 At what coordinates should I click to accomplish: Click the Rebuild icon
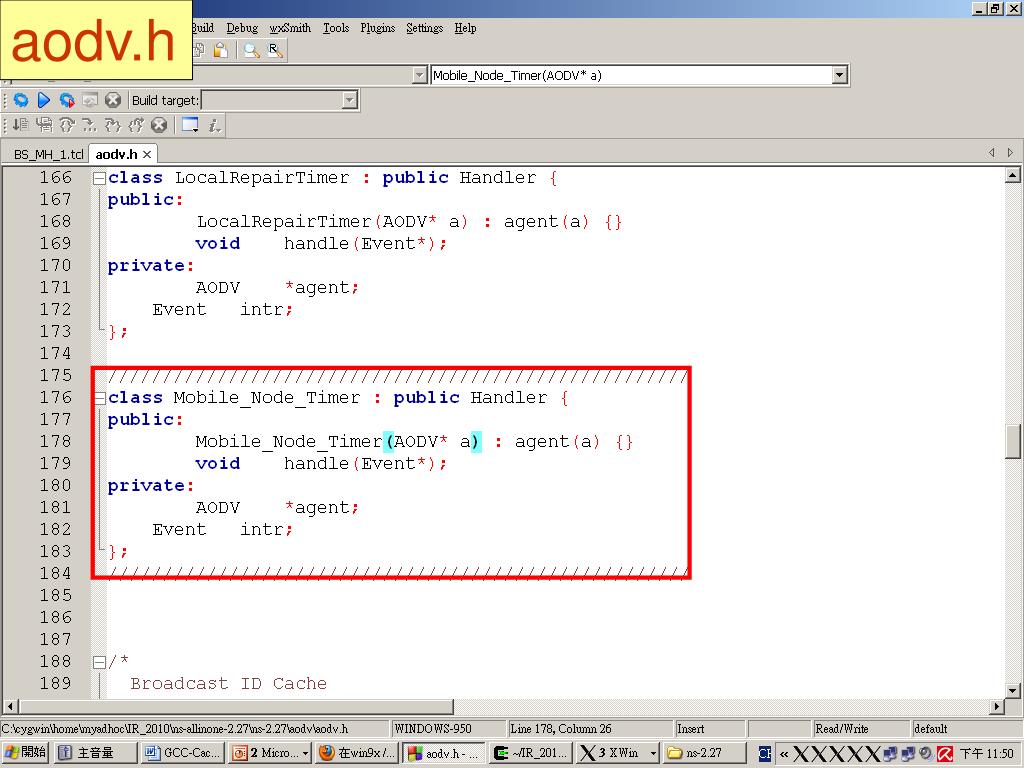(x=89, y=100)
